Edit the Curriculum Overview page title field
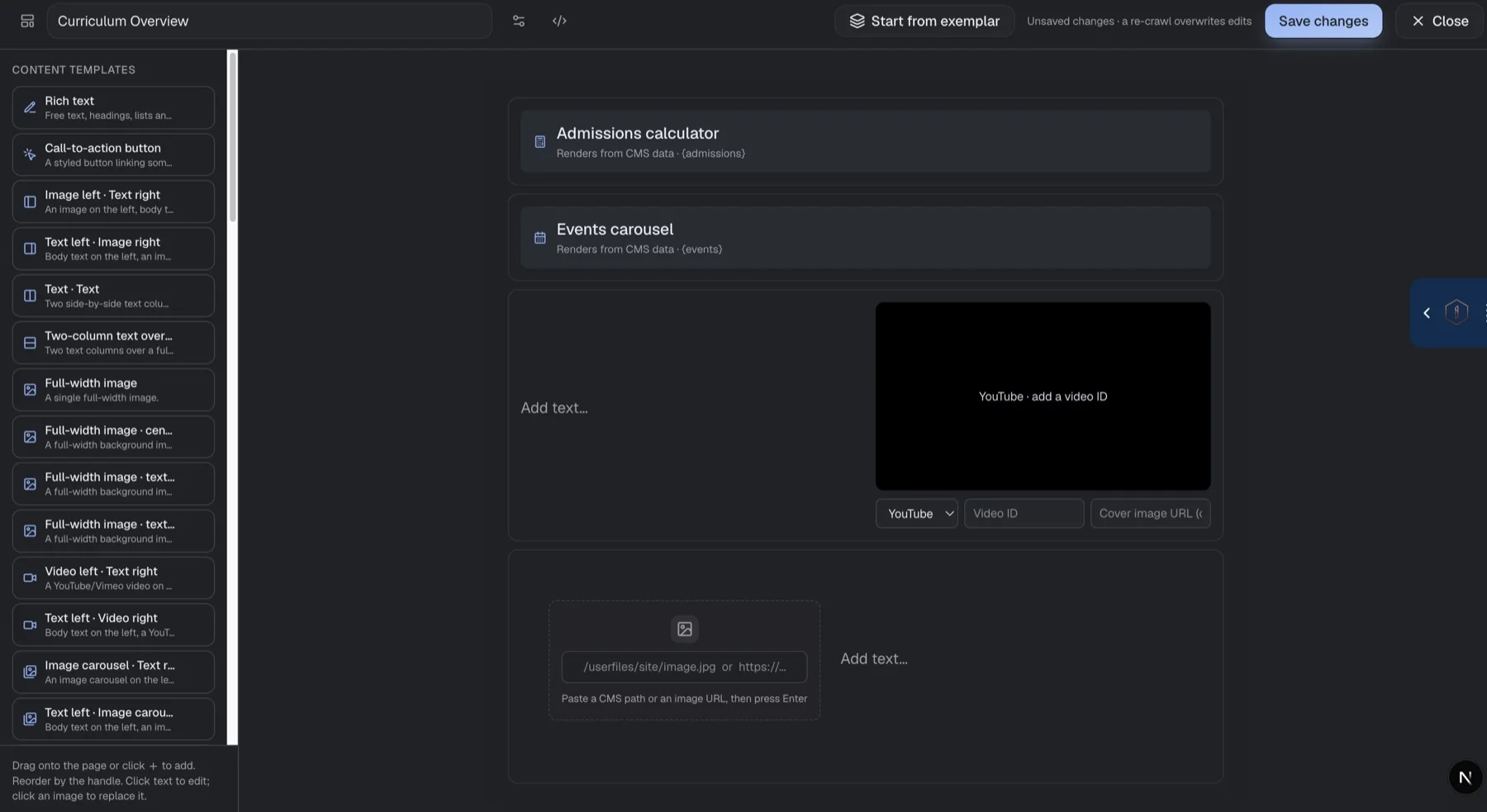 coord(269,21)
